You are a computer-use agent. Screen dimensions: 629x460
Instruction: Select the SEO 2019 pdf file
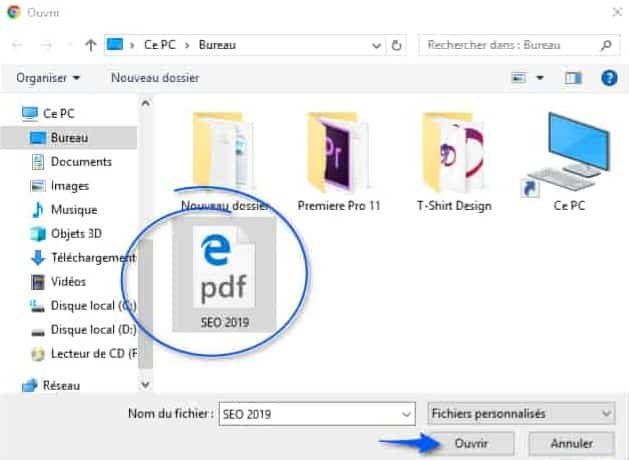225,277
